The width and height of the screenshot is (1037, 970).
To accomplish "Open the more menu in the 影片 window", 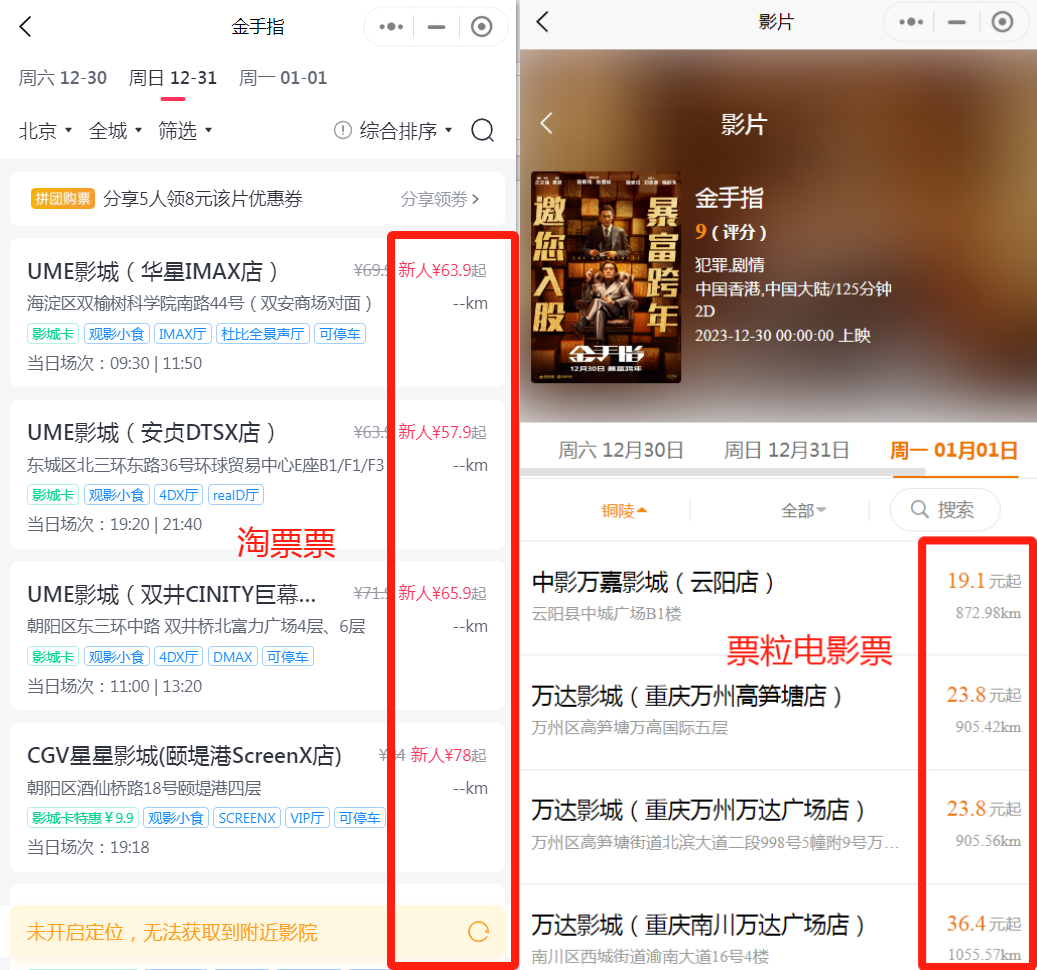I will pyautogui.click(x=911, y=22).
